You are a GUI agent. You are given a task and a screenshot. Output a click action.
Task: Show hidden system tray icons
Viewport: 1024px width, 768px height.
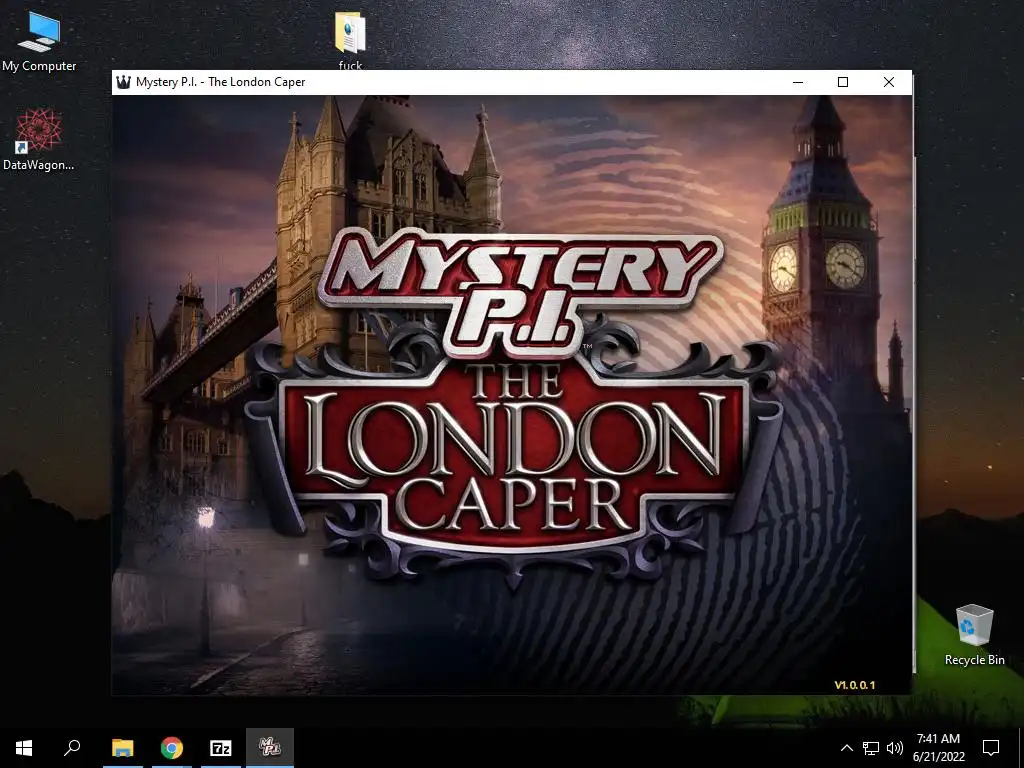click(846, 748)
